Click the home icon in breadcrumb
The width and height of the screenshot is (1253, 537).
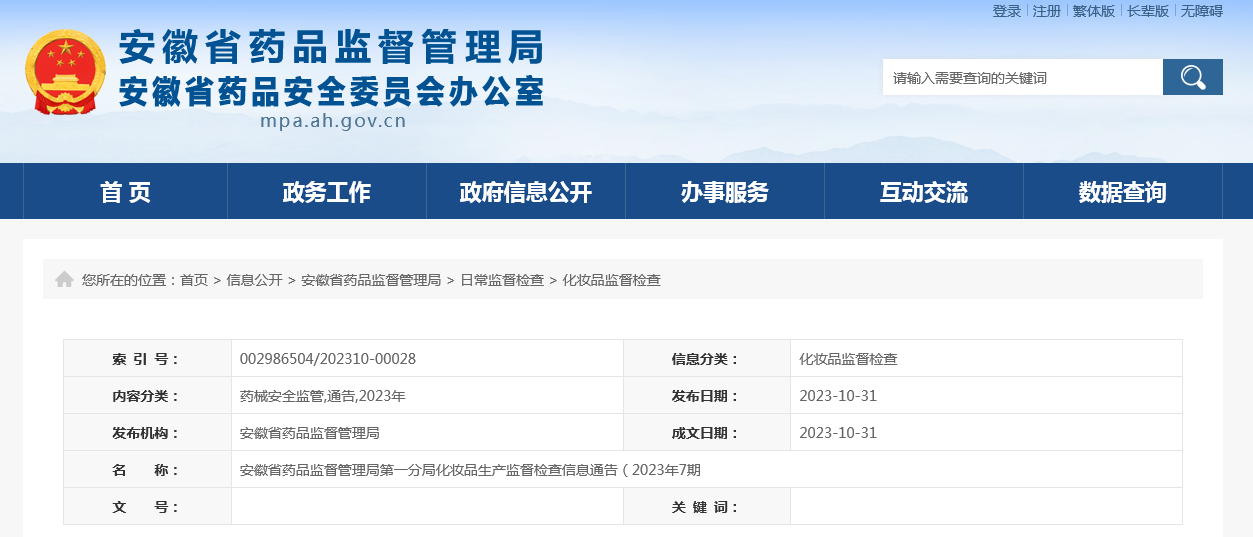pos(64,280)
